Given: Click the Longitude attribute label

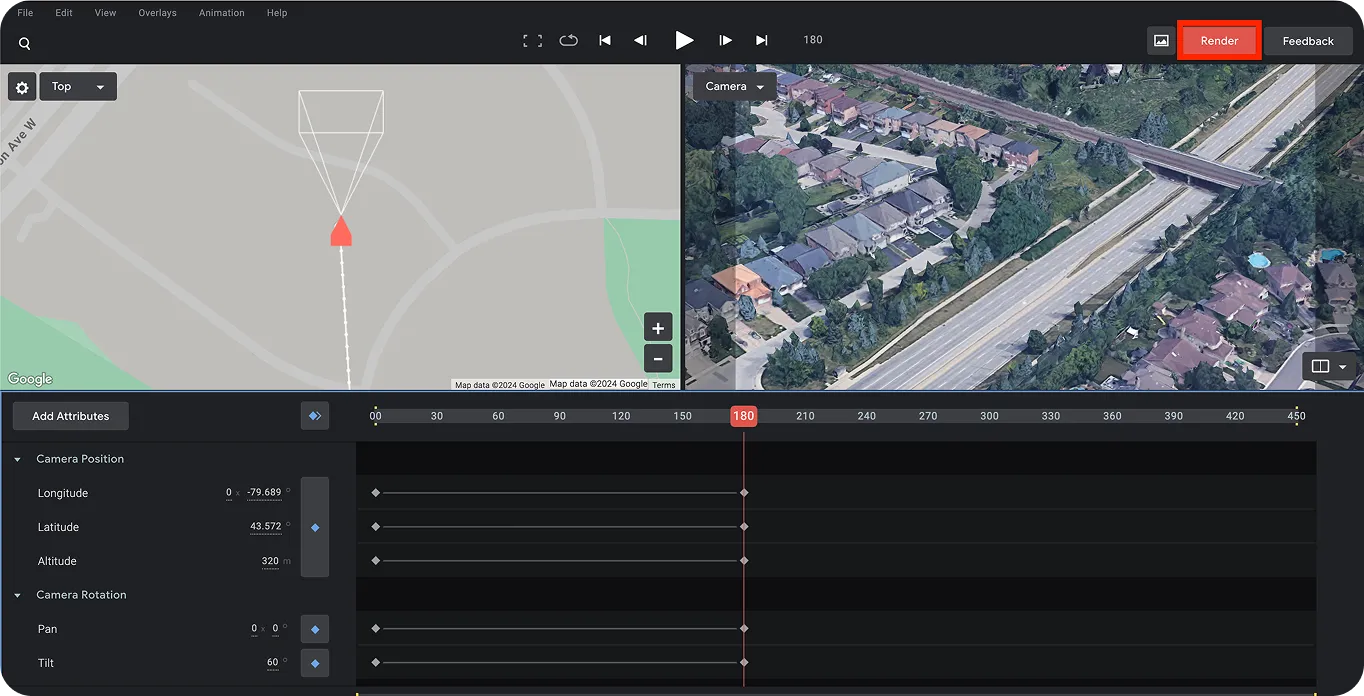Looking at the screenshot, I should click(x=63, y=493).
